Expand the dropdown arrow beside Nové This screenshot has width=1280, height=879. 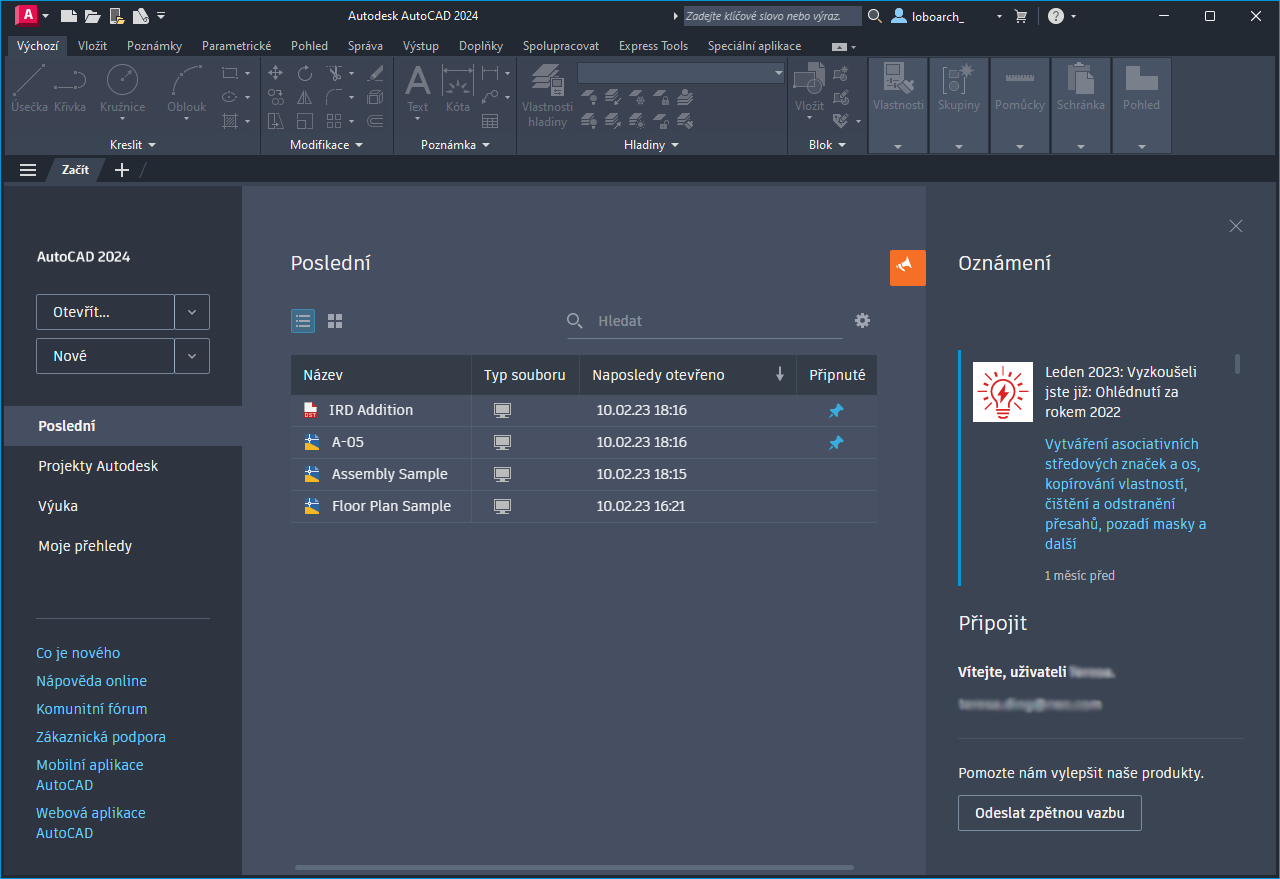192,356
